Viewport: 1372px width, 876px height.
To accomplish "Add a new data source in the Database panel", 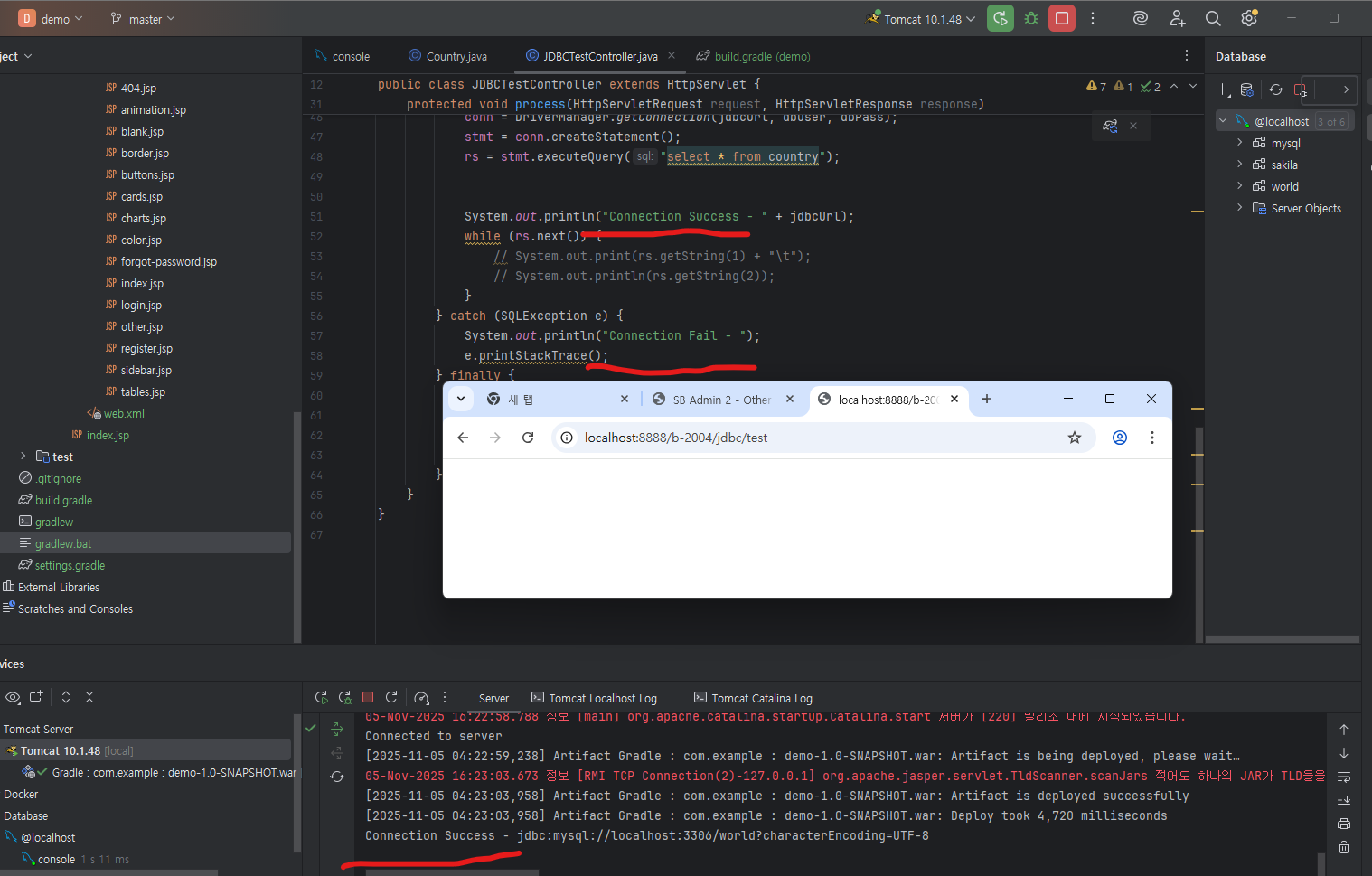I will (x=1224, y=89).
